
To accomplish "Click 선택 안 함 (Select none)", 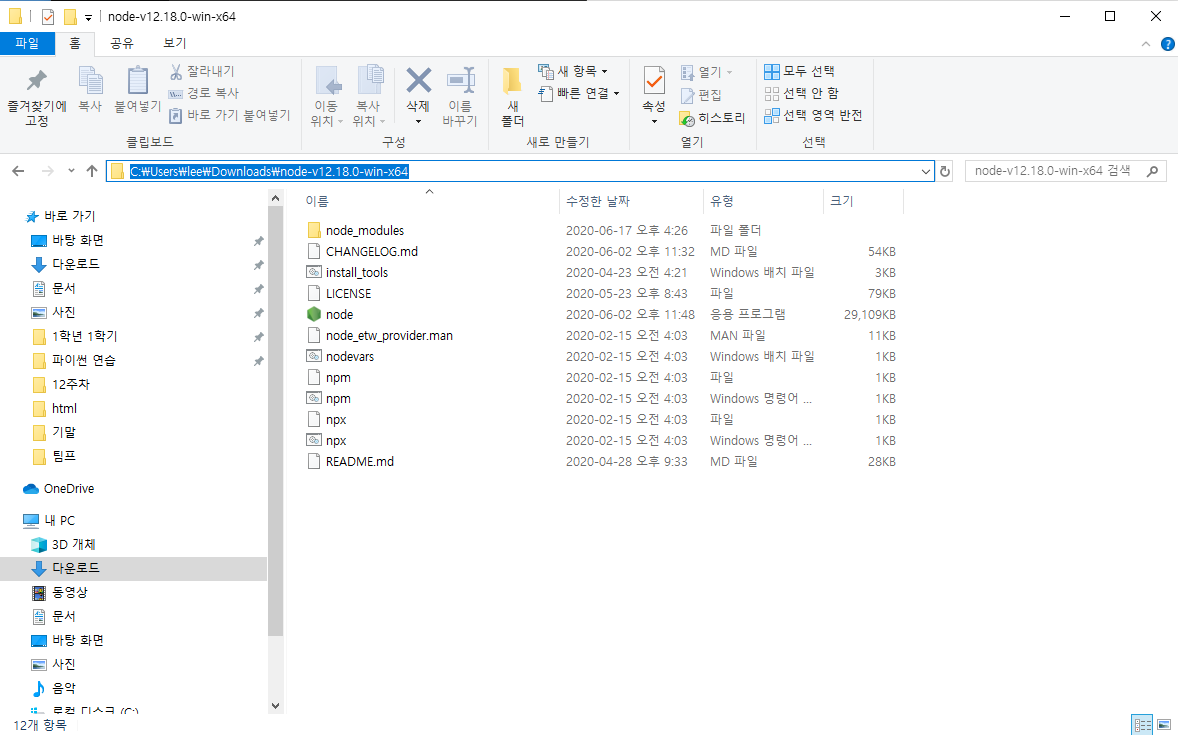I will coord(801,93).
